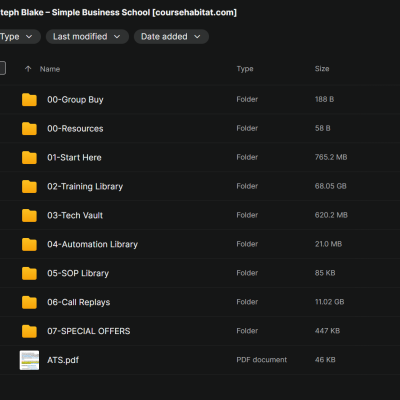The height and width of the screenshot is (400, 400).
Task: Click the 03-Tech Vault folder icon
Action: click(x=29, y=216)
